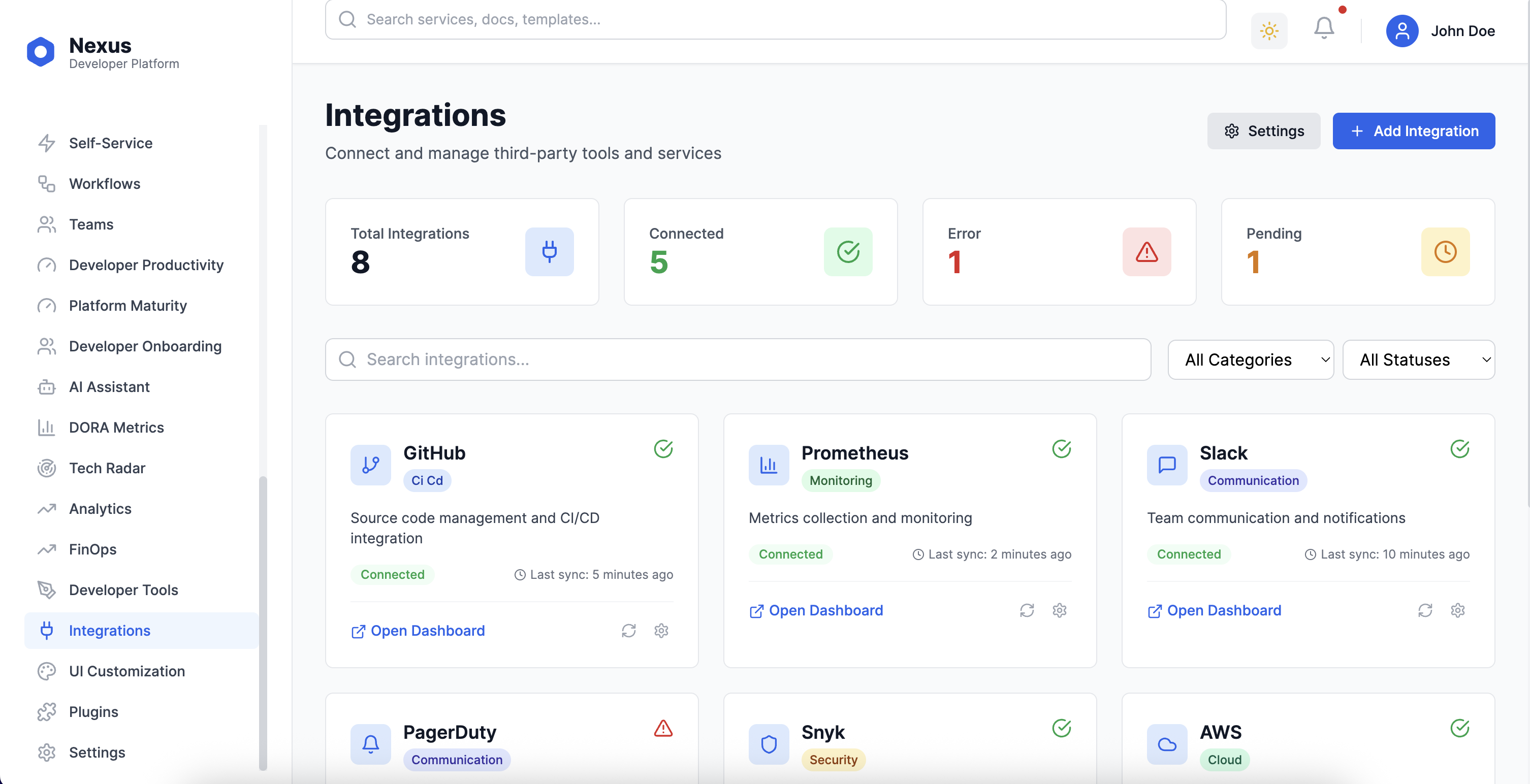This screenshot has height=784, width=1530.
Task: Go to DORA Metrics in the sidebar
Action: click(x=116, y=427)
